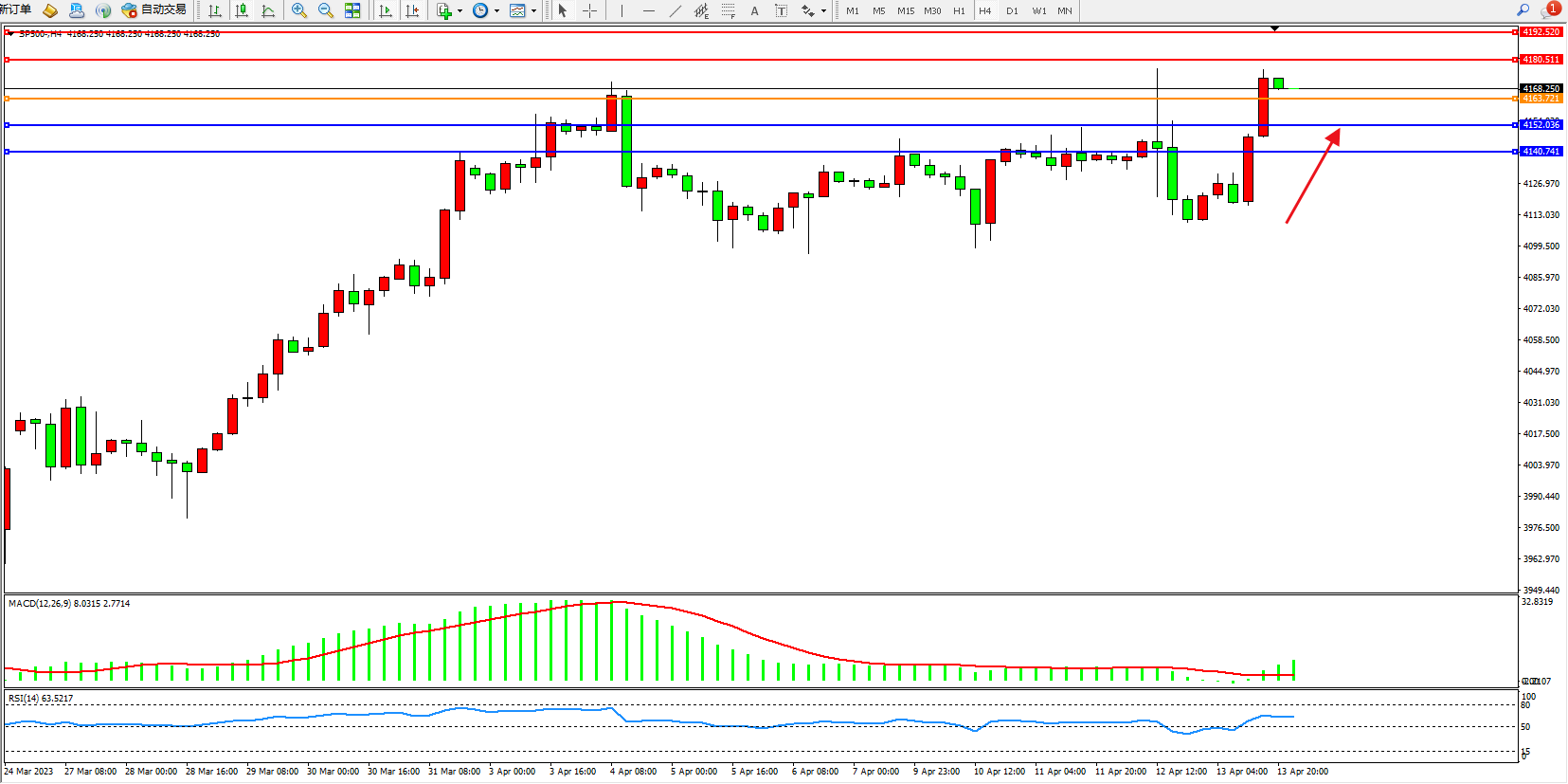
Task: Draw a horizontal line tool
Action: tap(648, 10)
